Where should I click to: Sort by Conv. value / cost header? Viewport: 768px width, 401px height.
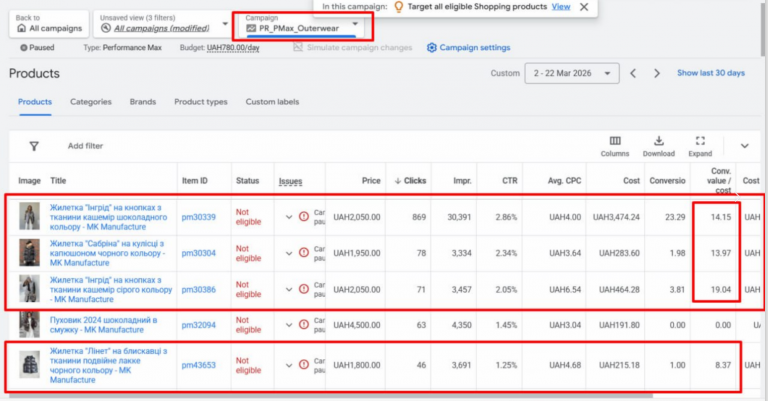click(x=720, y=181)
